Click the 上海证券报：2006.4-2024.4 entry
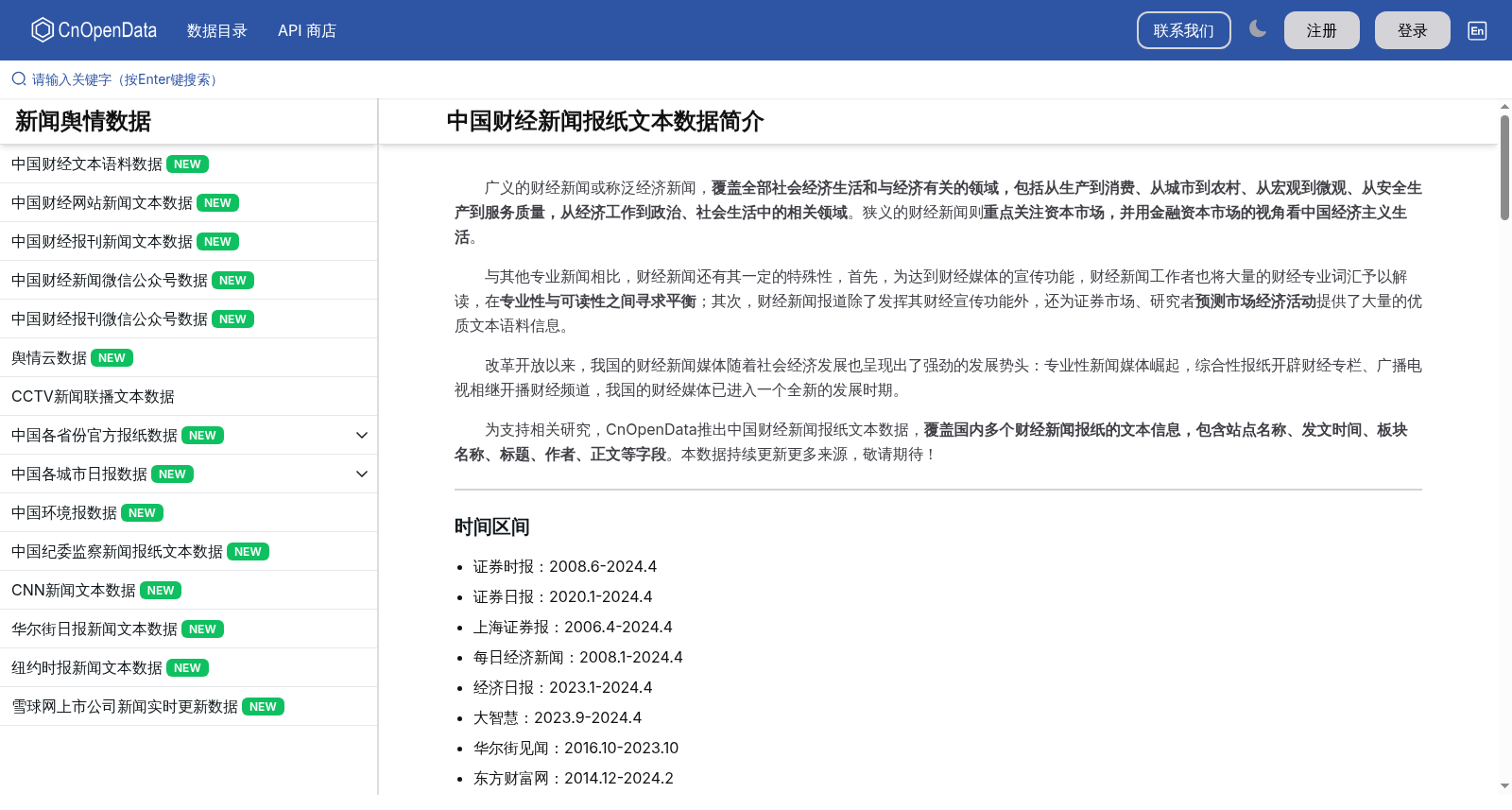Viewport: 1512px width, 810px height. click(x=573, y=627)
